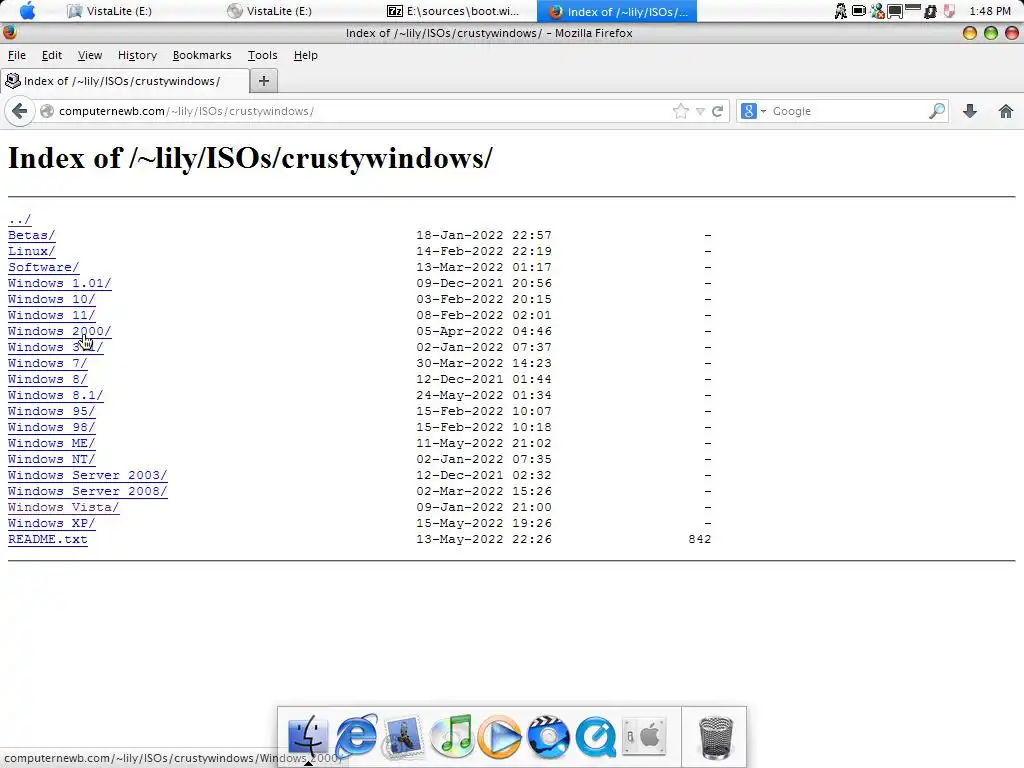Open the Trash in the dock
The image size is (1024, 768).
coord(716,737)
